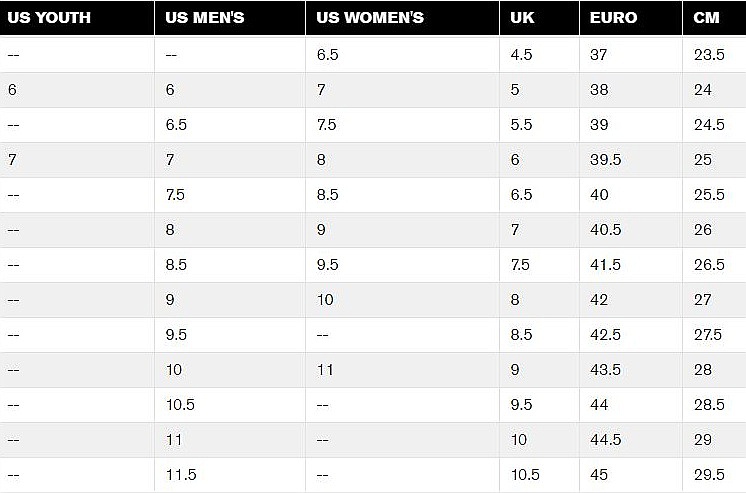Click the 29.5 CM cell
This screenshot has width=746, height=493.
pyautogui.click(x=708, y=475)
